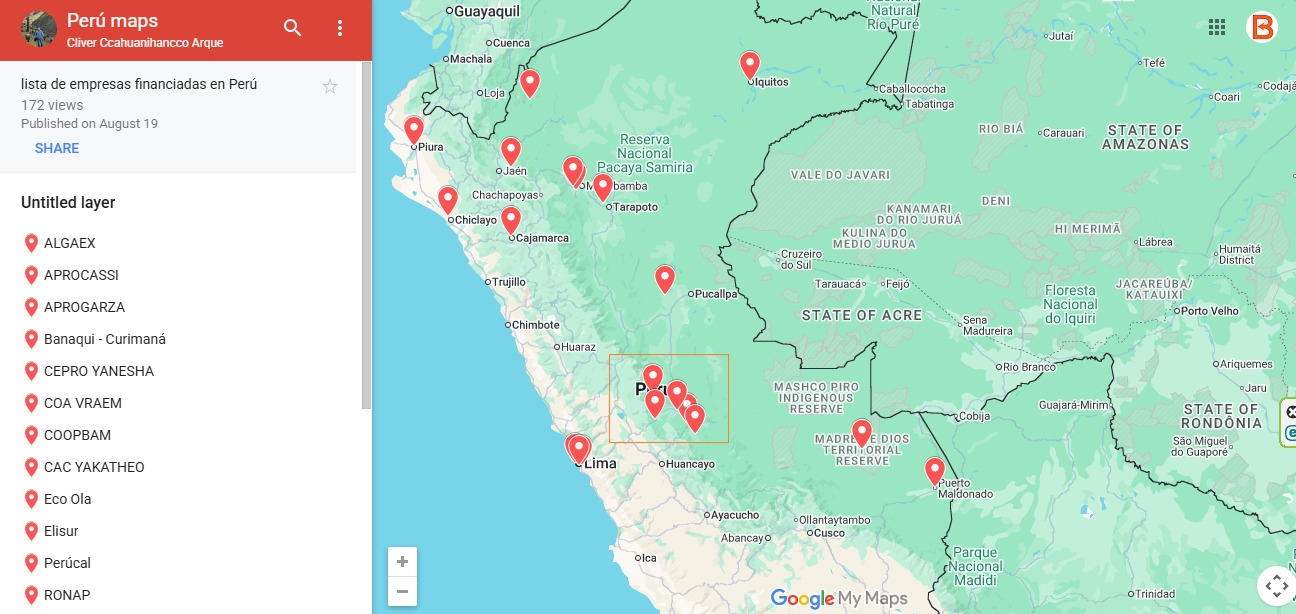Viewport: 1296px width, 614px height.
Task: Click the map pin at Piura
Action: pyautogui.click(x=414, y=130)
